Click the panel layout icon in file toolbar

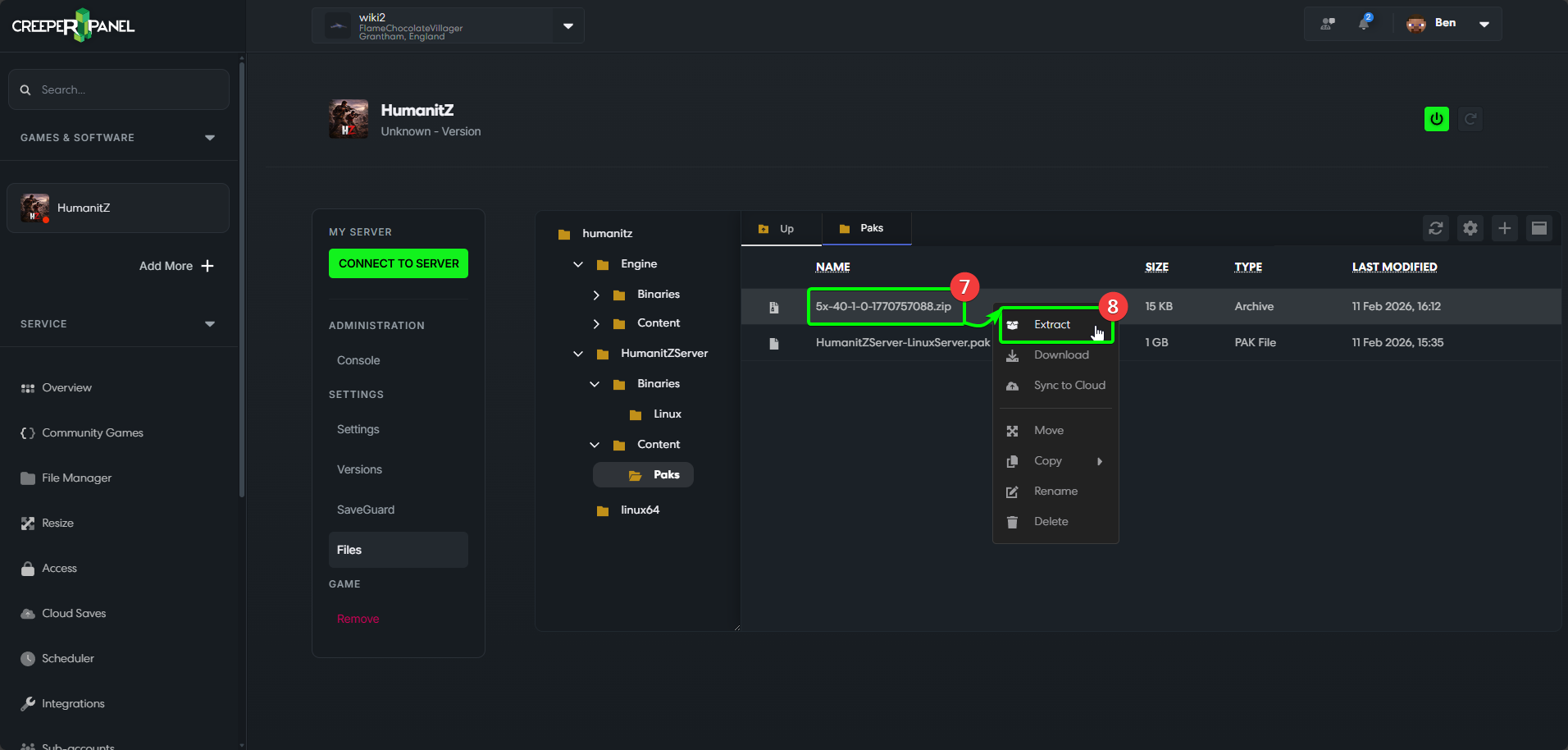[x=1538, y=228]
